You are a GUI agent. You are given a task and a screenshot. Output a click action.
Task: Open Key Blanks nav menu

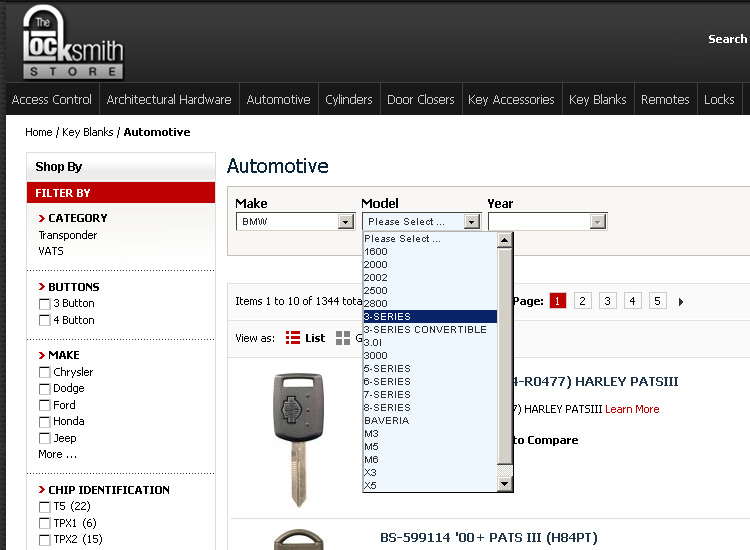[598, 99]
